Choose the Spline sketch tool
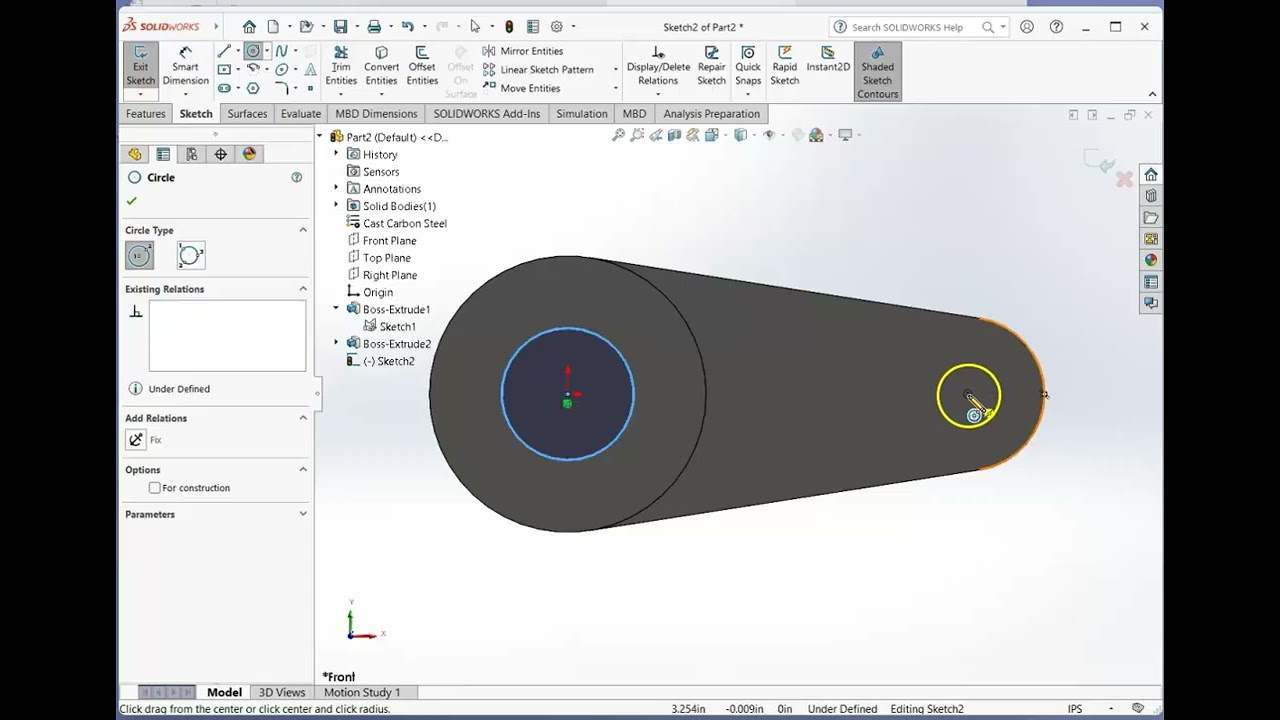This screenshot has width=1280, height=720. pos(282,51)
